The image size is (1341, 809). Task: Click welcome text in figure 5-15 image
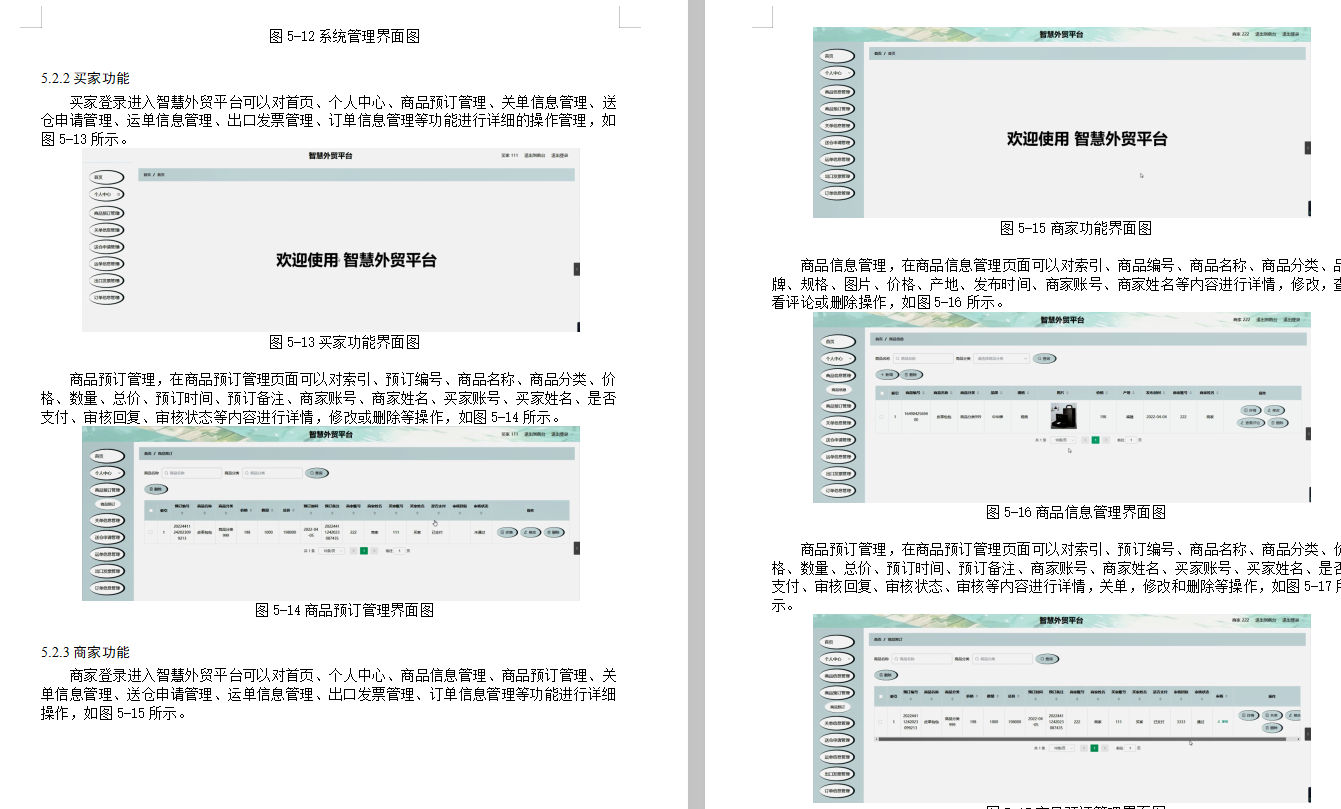coord(1087,139)
